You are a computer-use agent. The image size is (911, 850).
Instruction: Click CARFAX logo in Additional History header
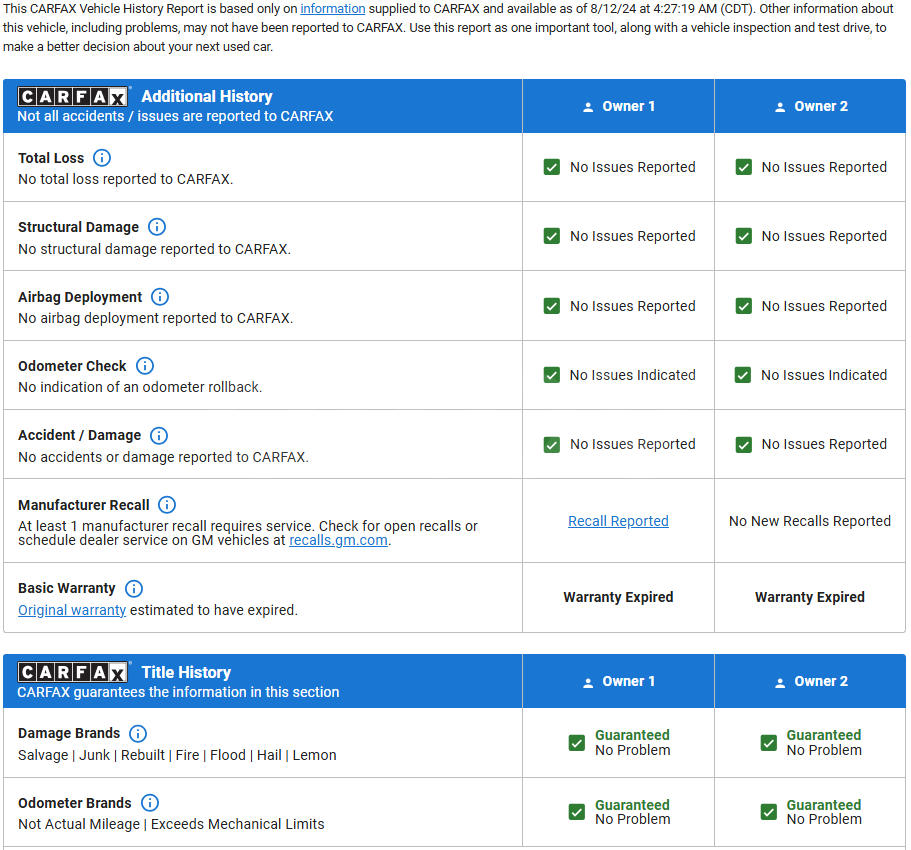click(73, 96)
